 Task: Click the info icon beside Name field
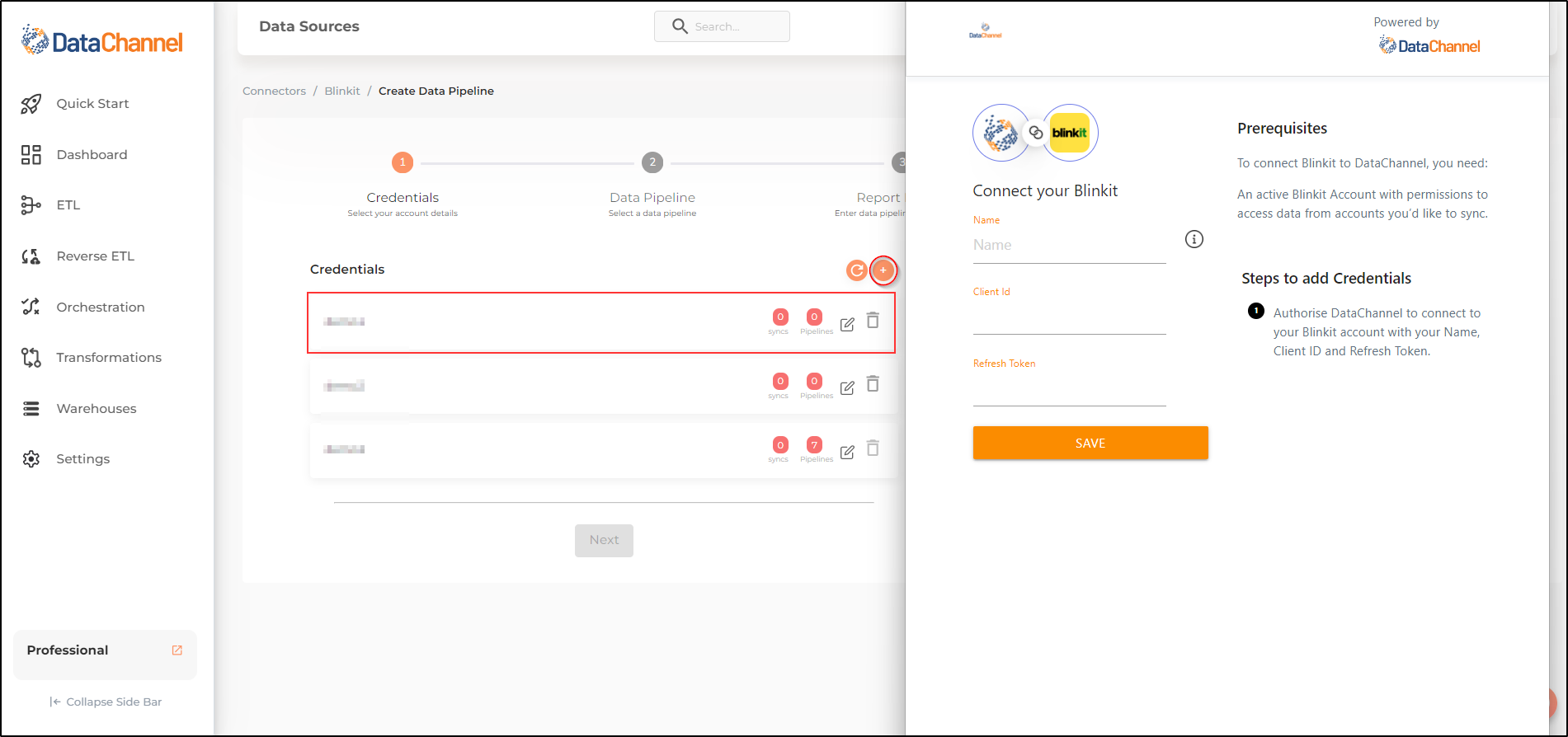point(1194,239)
